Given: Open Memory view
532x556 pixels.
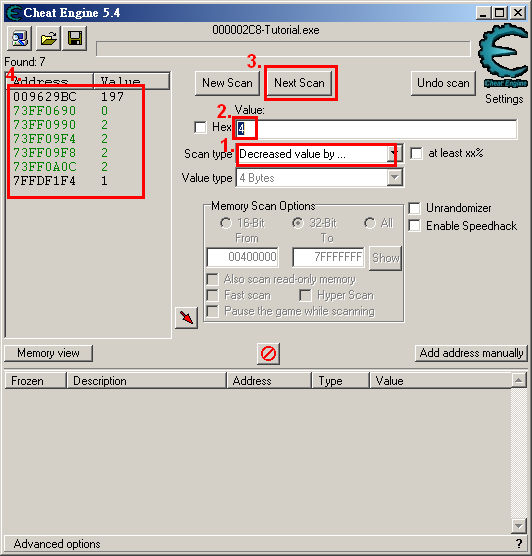Looking at the screenshot, I should (48, 353).
